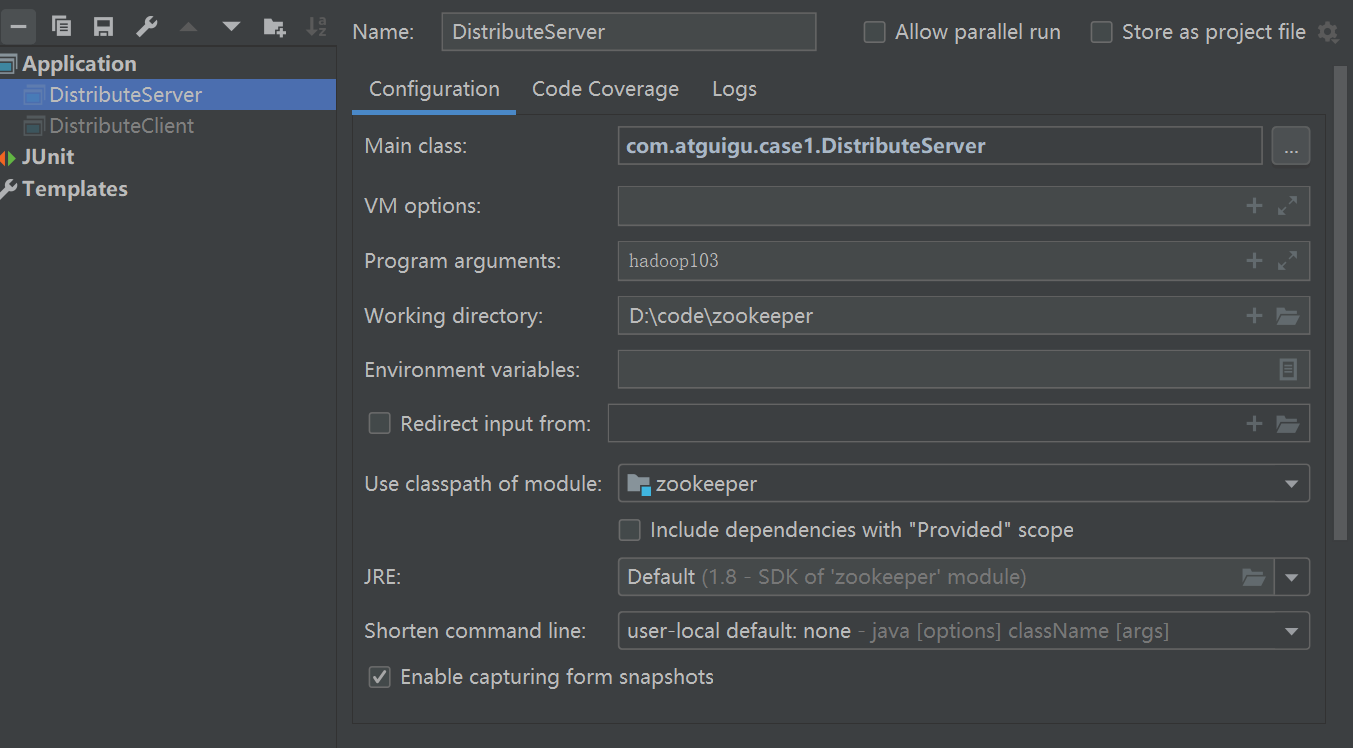Switch to the Code Coverage tab
Viewport: 1353px width, 748px height.
(x=605, y=89)
